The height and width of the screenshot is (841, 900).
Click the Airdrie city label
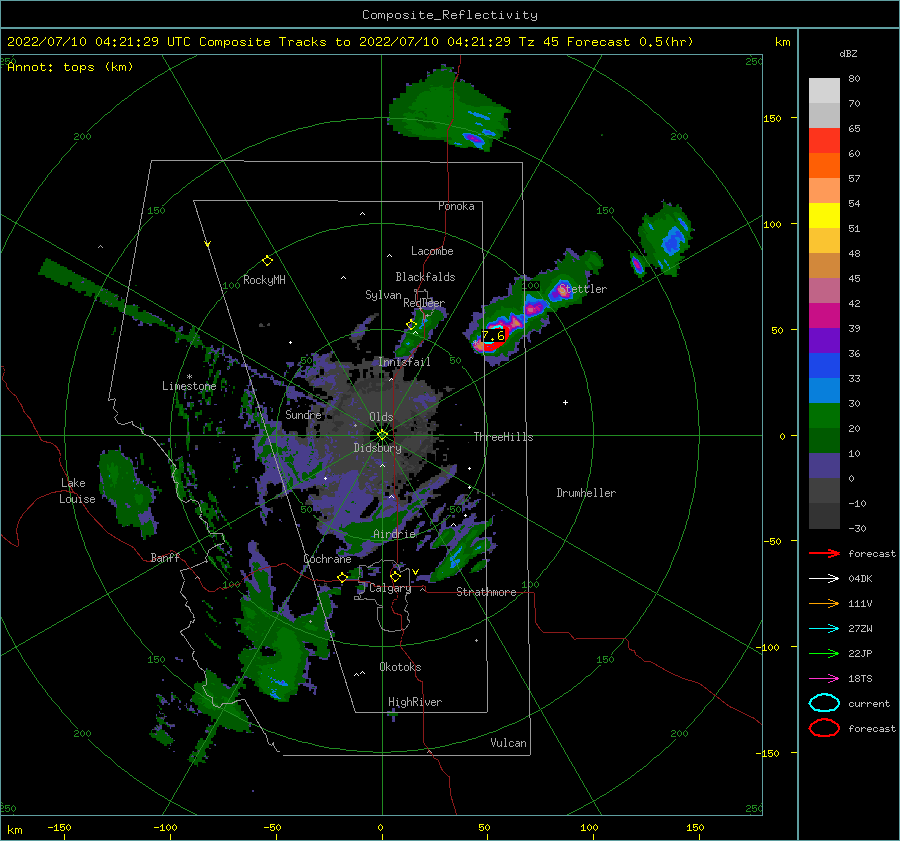[x=394, y=534]
